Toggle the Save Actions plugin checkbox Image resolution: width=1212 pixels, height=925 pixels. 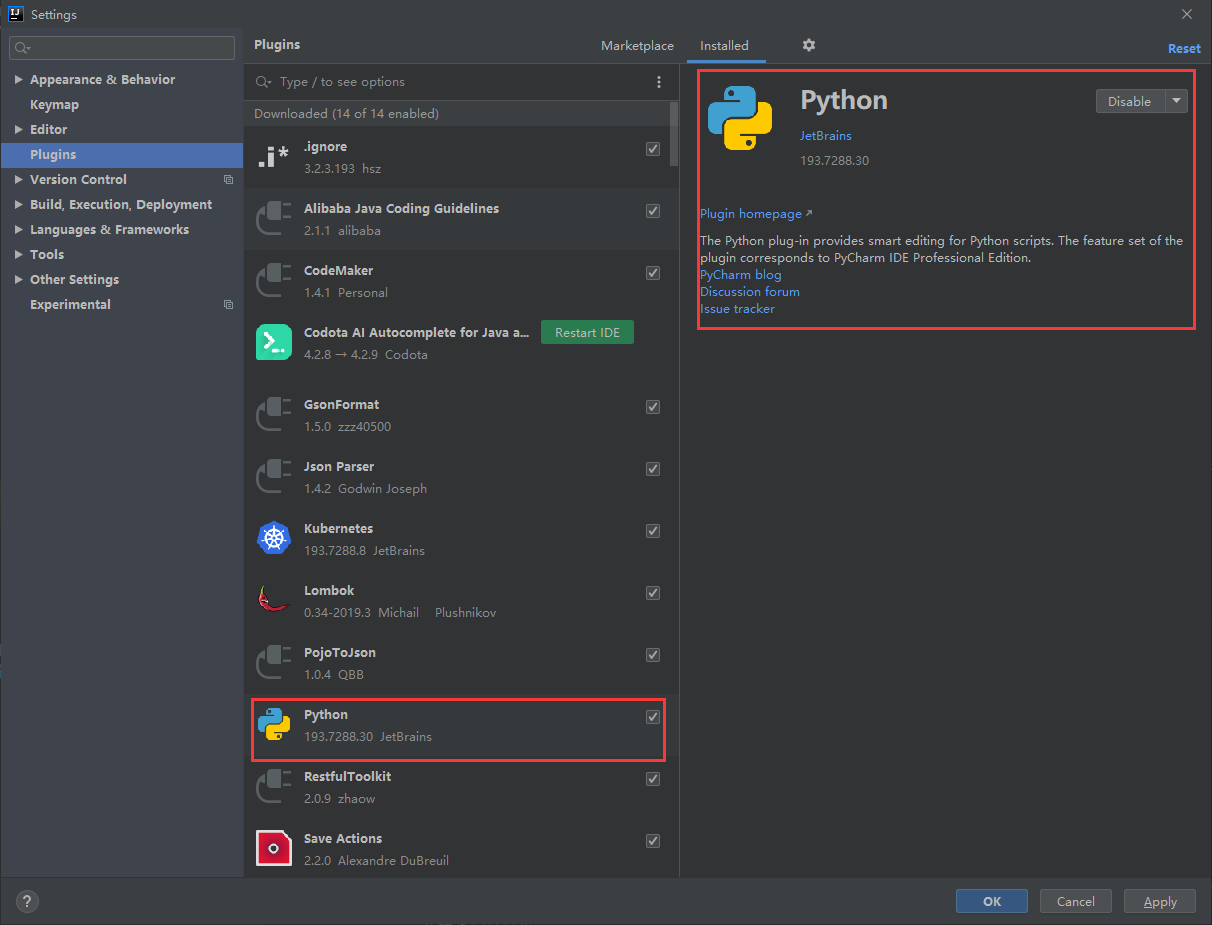[x=653, y=841]
